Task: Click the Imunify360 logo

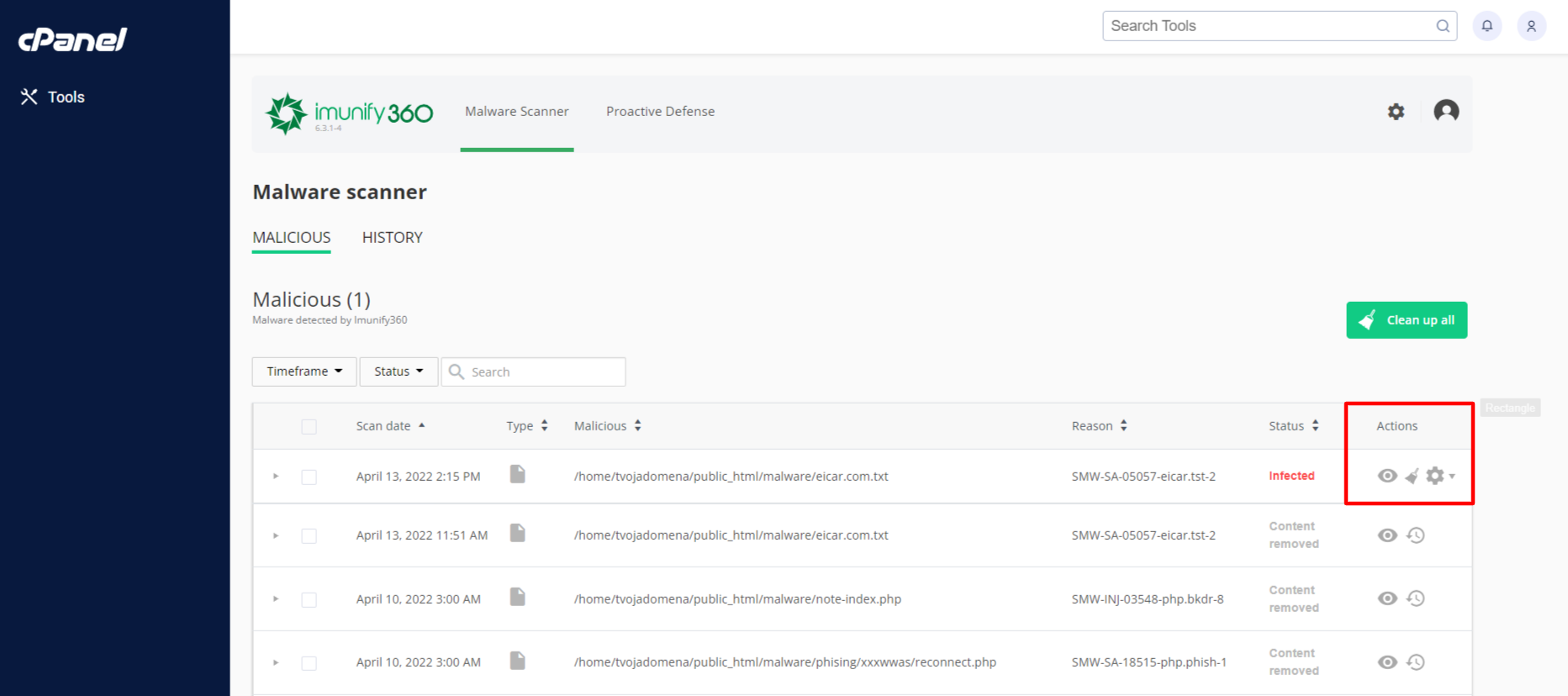Action: coord(349,113)
